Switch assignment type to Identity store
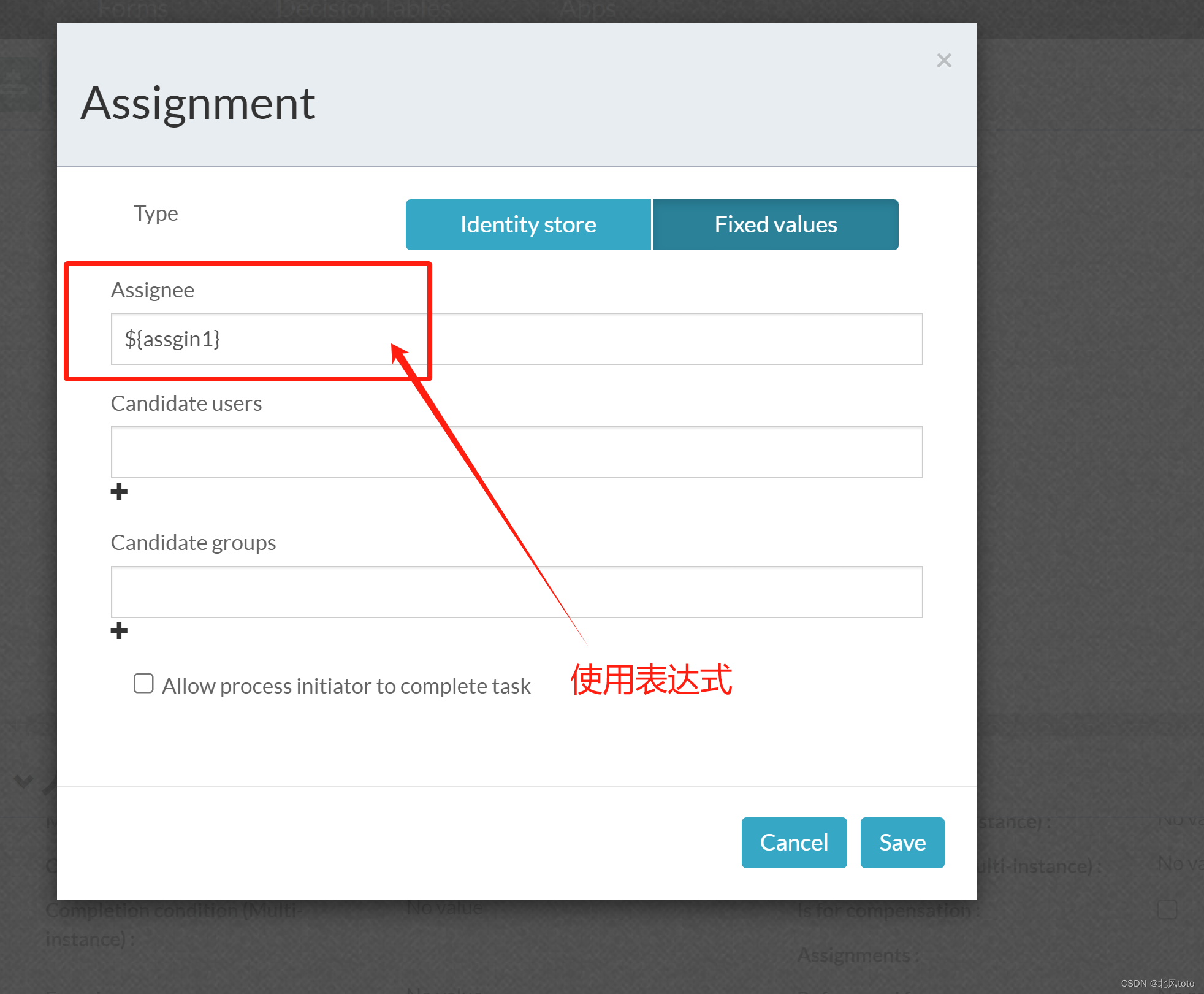 (x=527, y=224)
